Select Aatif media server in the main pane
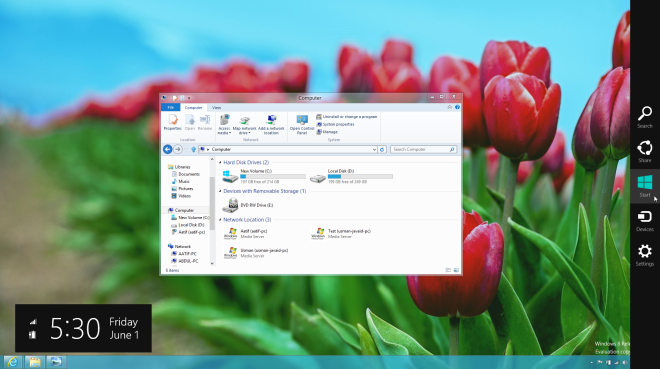This screenshot has height=369, width=660. tap(245, 234)
